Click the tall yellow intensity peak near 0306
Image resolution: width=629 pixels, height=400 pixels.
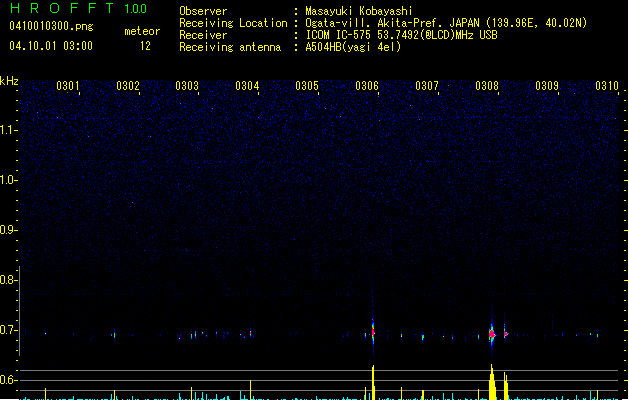(373, 382)
